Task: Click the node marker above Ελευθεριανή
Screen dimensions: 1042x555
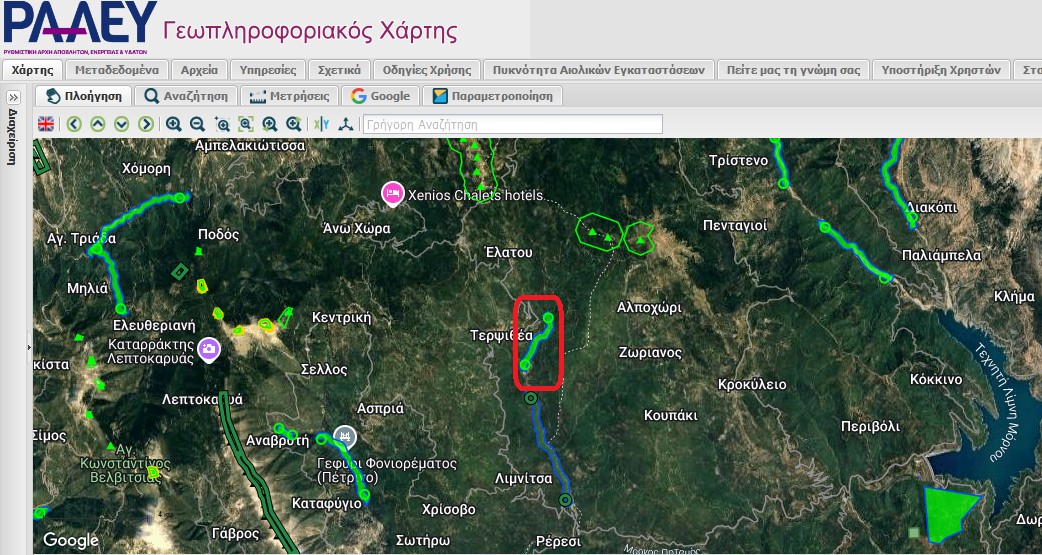Action: click(120, 308)
